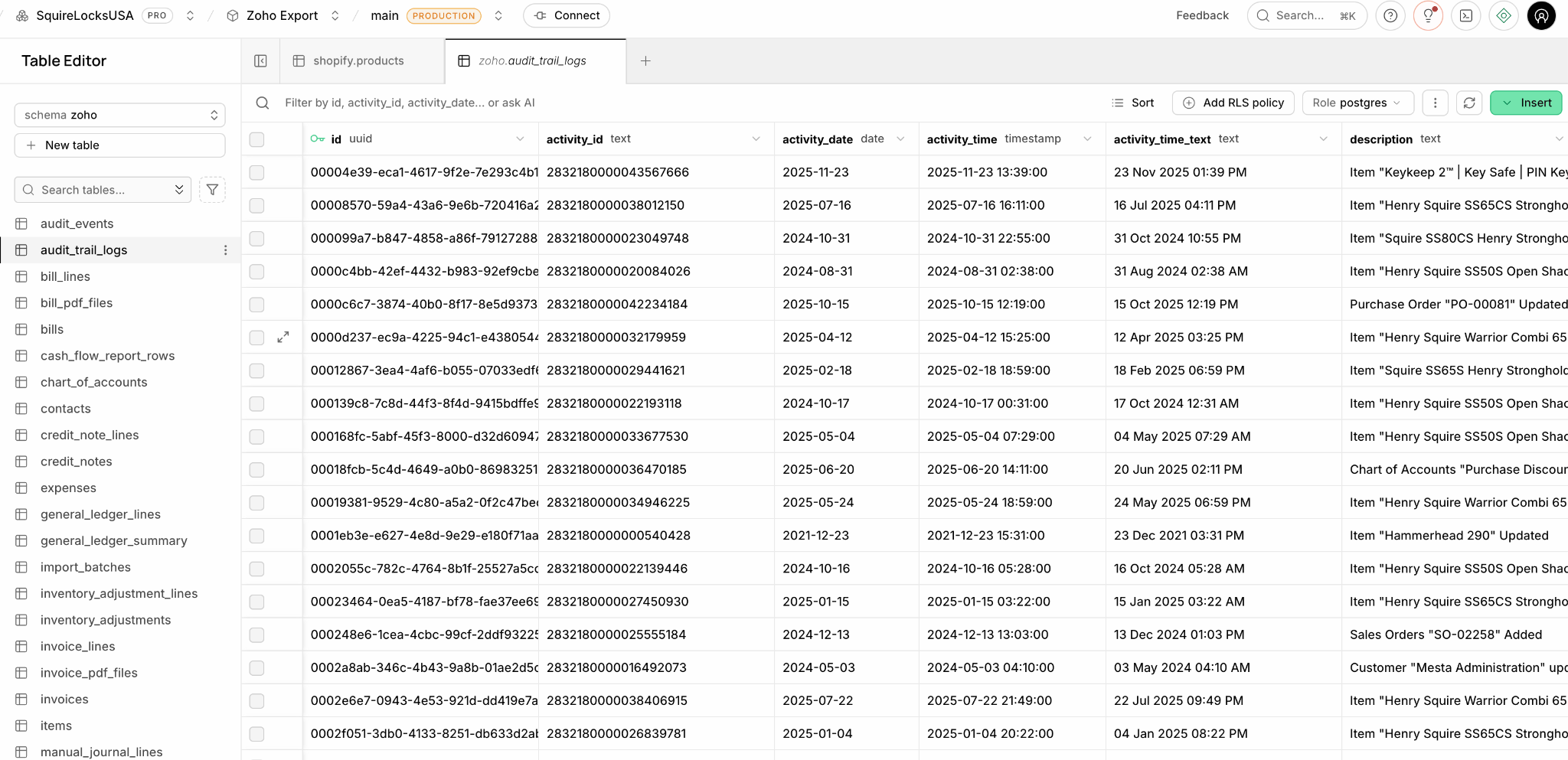Open the lightbulb advisor icon
This screenshot has height=760, width=1568.
coord(1428,15)
